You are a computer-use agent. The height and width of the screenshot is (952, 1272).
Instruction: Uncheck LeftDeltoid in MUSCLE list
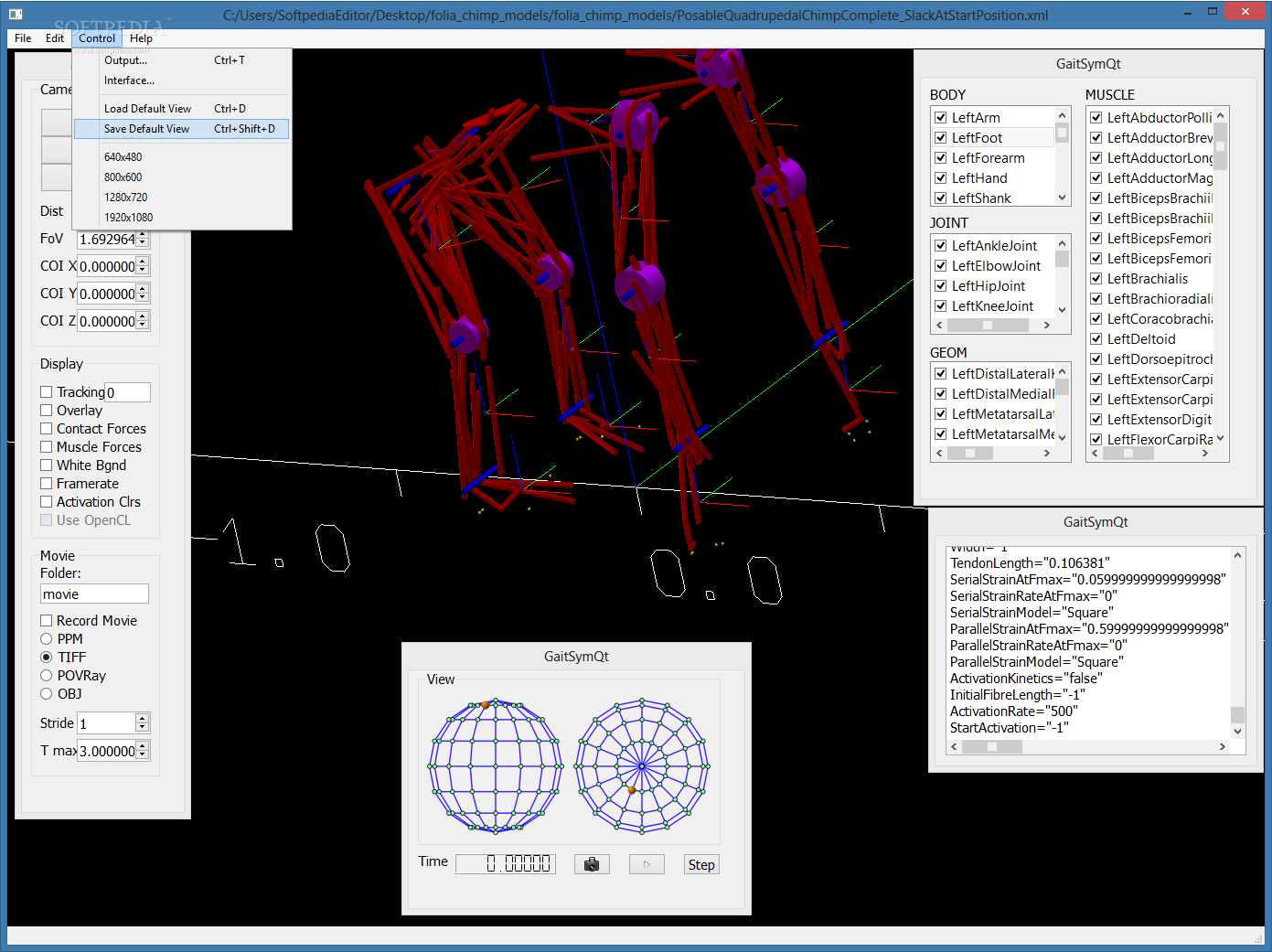point(1096,339)
